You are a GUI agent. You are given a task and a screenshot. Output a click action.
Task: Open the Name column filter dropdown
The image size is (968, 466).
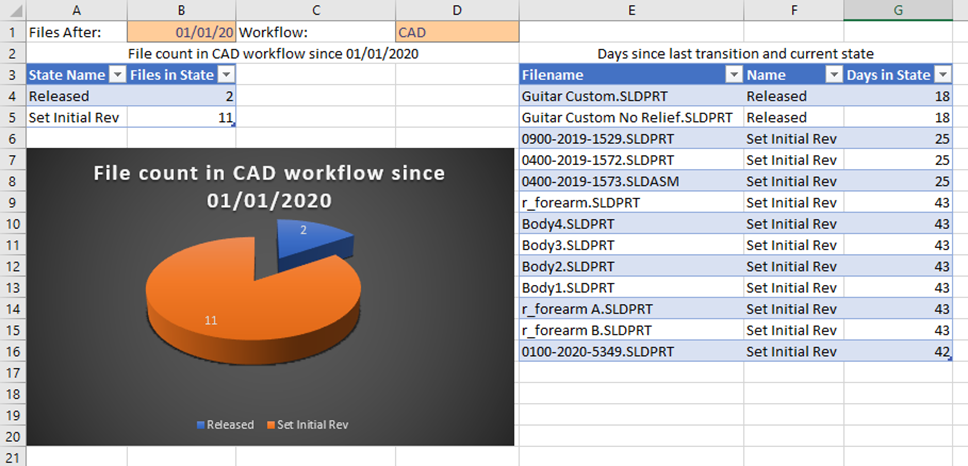[x=832, y=75]
